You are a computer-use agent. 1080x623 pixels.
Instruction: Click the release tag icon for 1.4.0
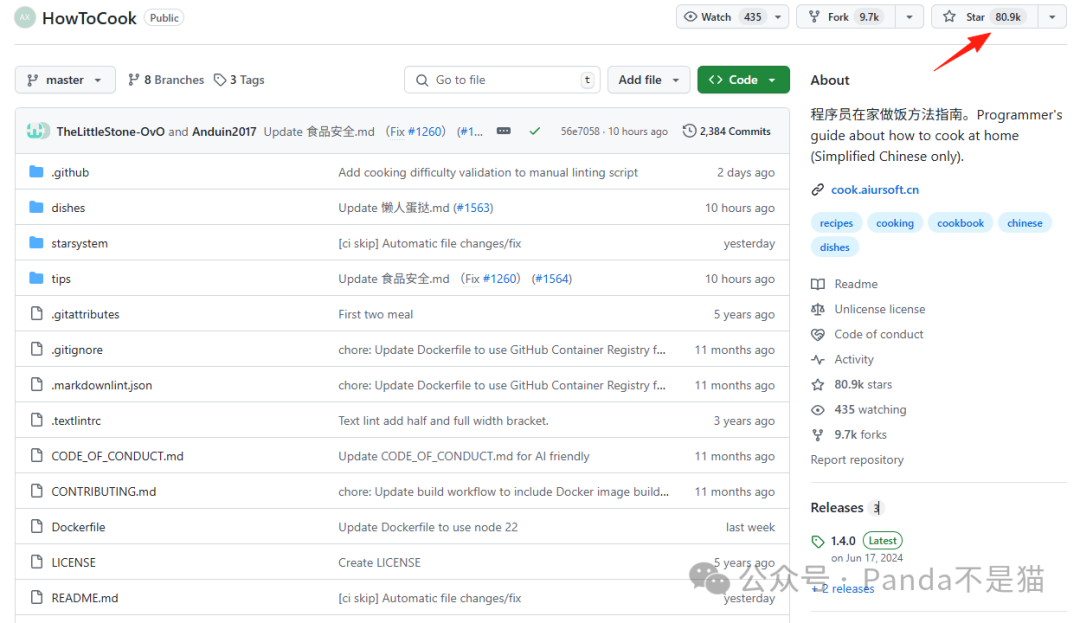tap(818, 541)
